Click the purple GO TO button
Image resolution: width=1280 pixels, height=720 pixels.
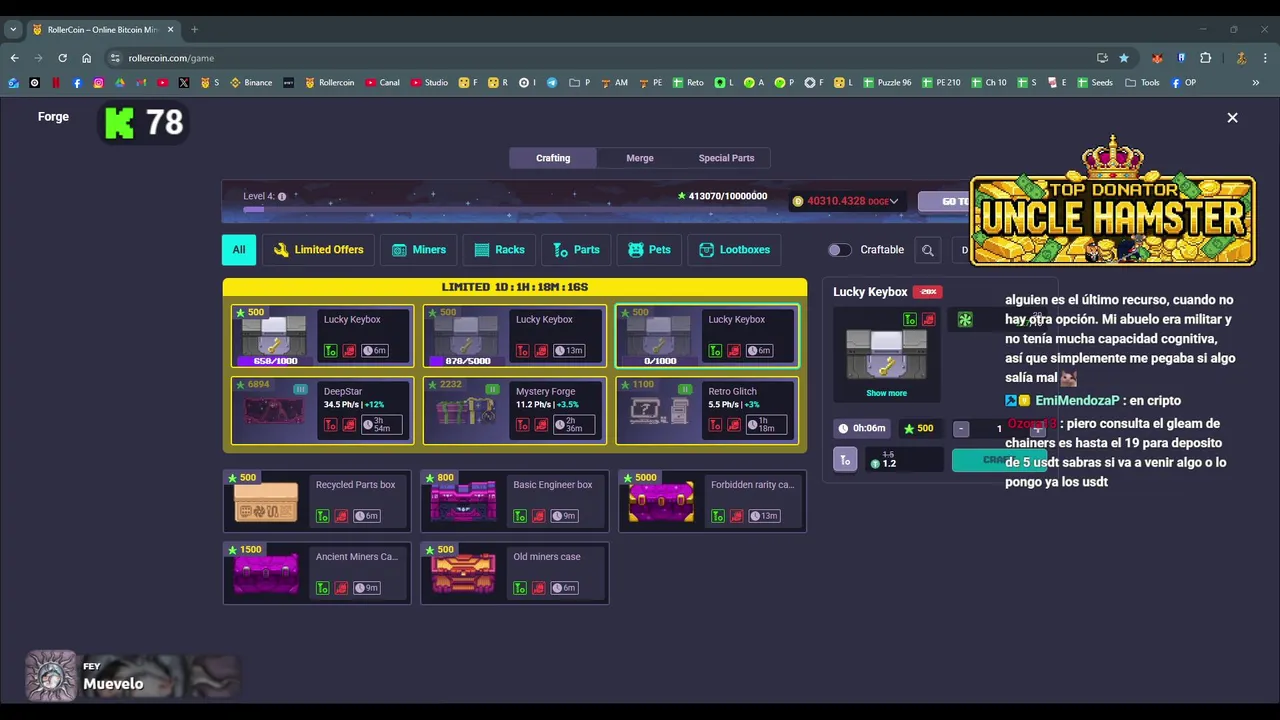[x=945, y=201]
